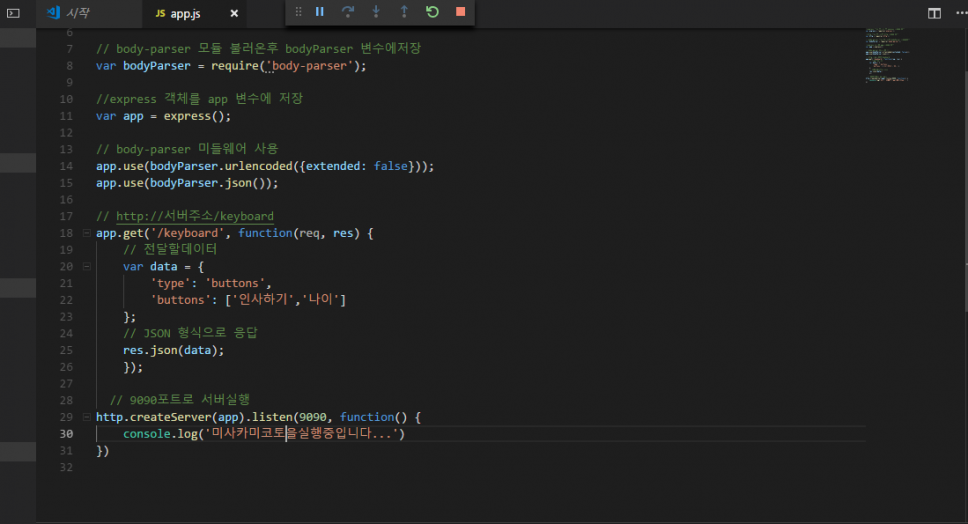Click res.json(data) on line 25
The image size is (968, 524).
173,350
